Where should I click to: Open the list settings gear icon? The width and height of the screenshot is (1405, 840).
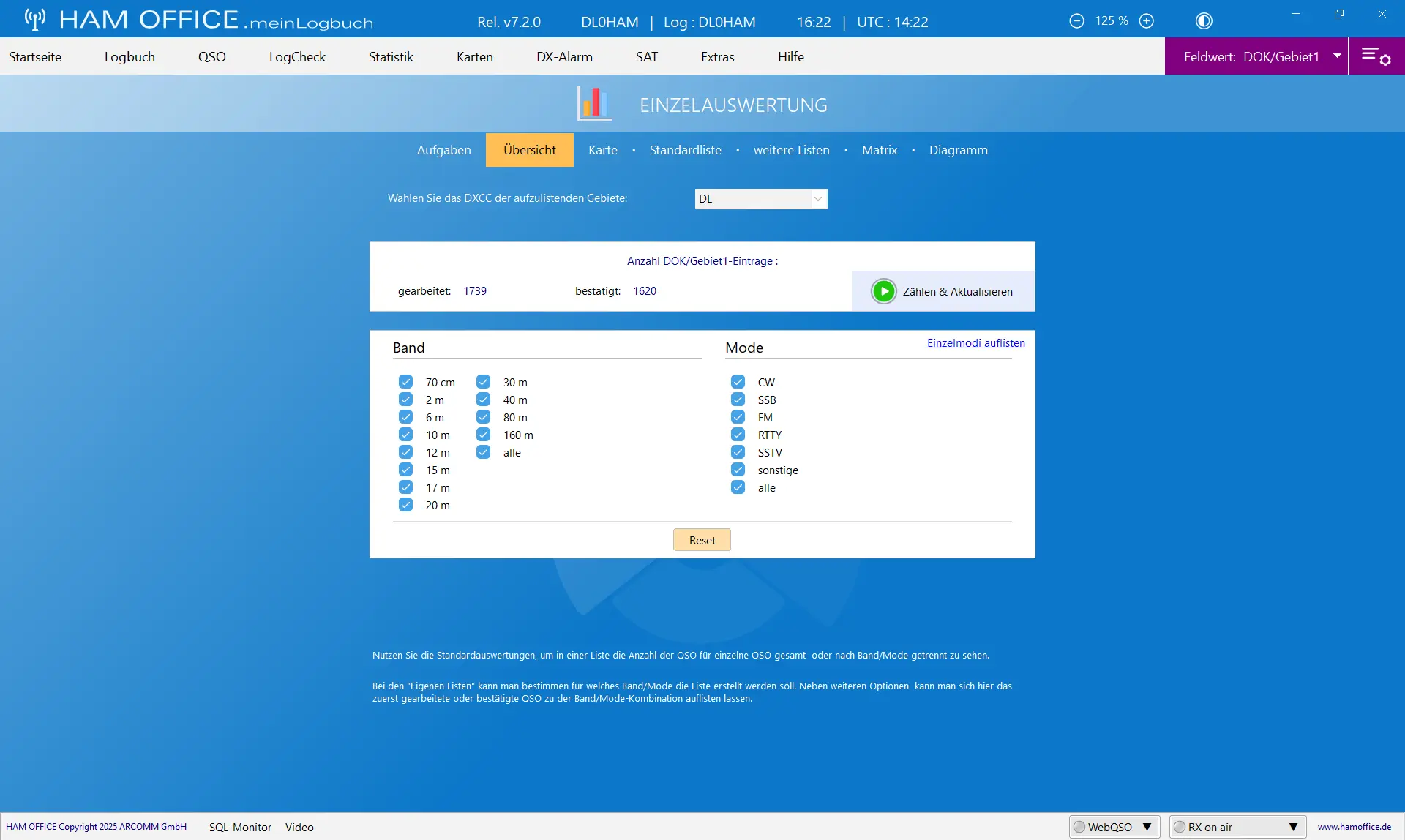1376,56
